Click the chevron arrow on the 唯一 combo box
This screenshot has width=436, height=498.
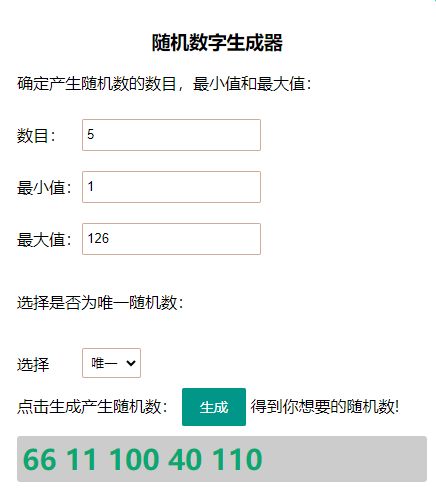tap(131, 363)
